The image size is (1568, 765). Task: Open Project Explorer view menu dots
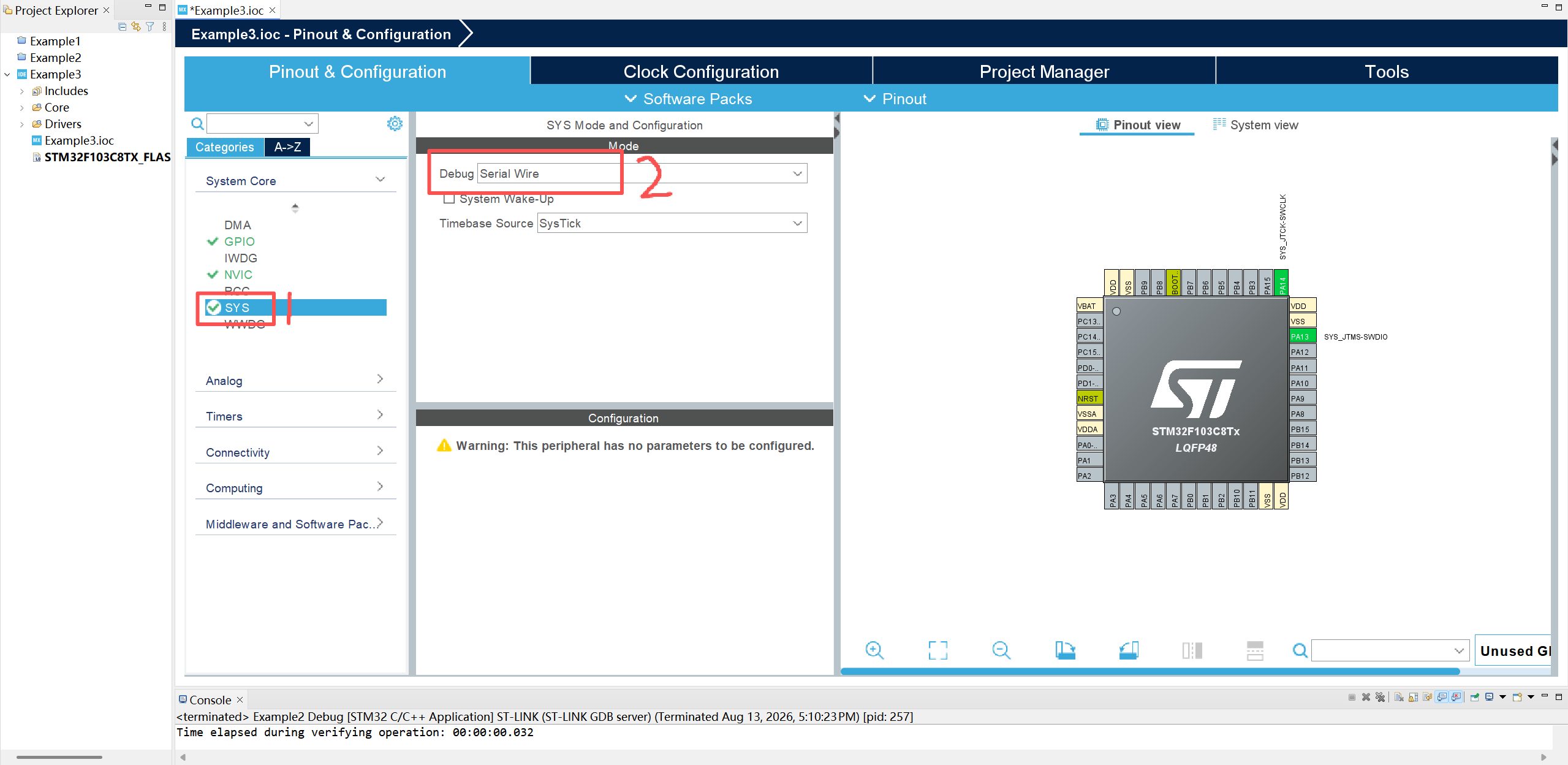click(164, 26)
